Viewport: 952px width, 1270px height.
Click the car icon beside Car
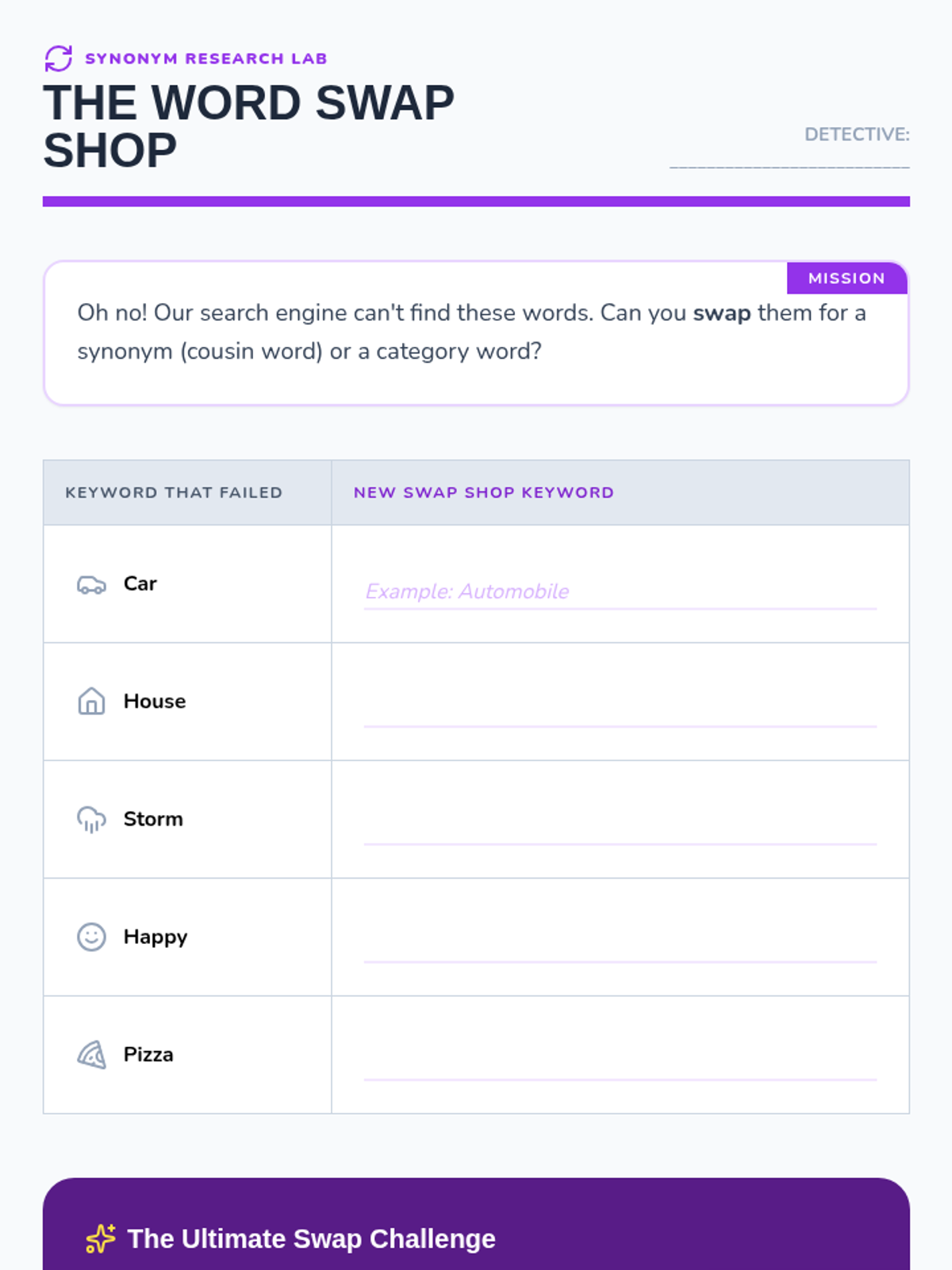point(91,585)
